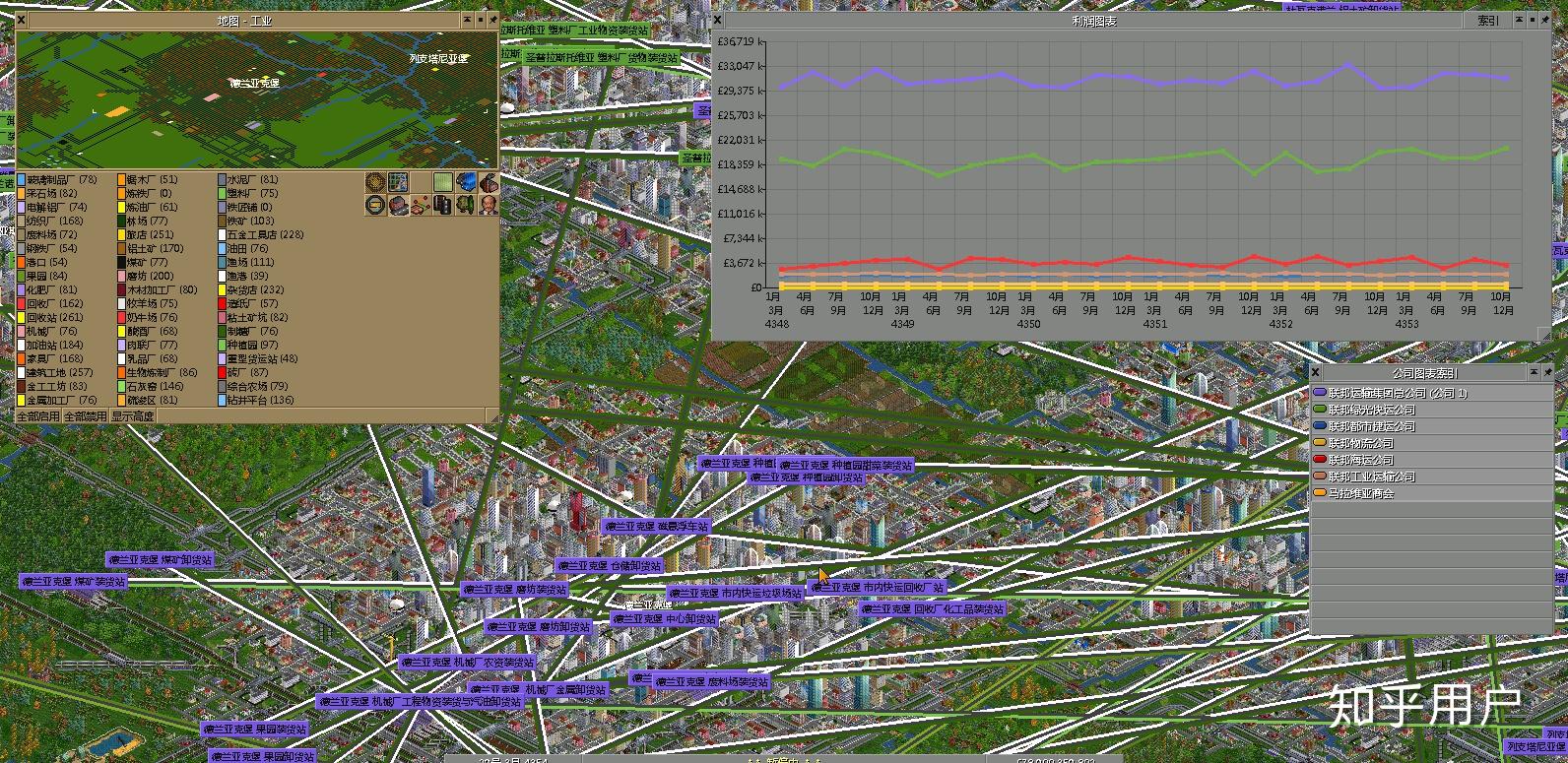The height and width of the screenshot is (763, 1568).
Task: Pin the 公司图表索引 window
Action: [1546, 373]
